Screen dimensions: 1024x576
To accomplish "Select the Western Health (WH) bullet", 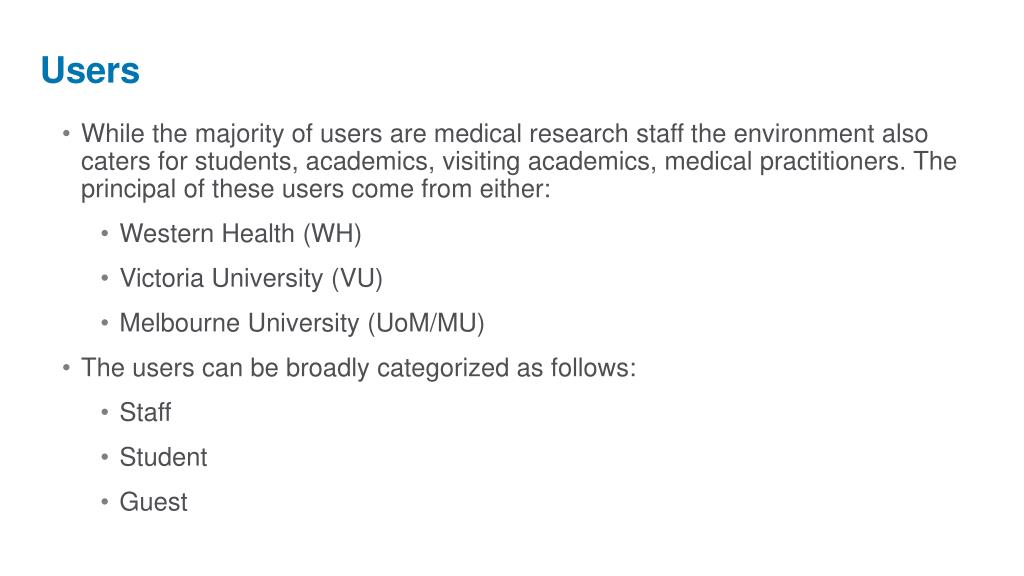I will 240,234.
